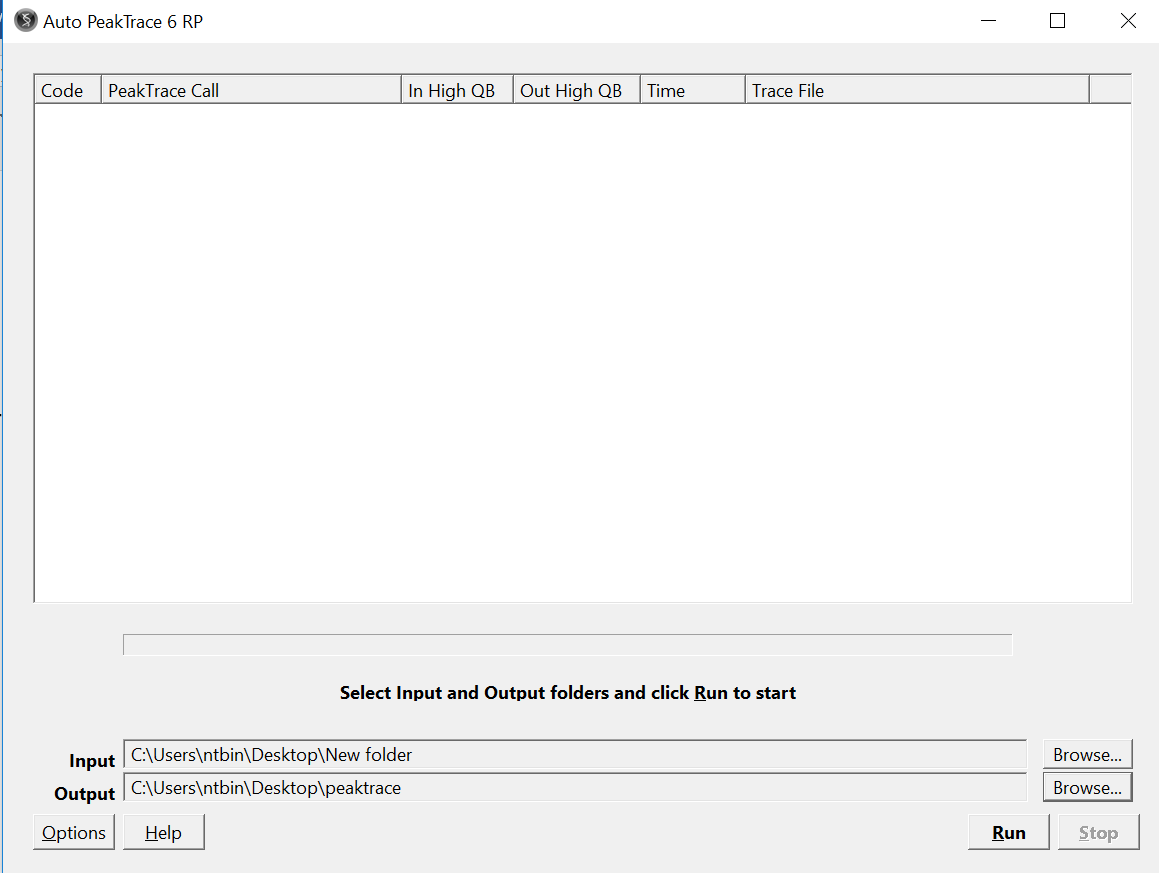Image resolution: width=1159 pixels, height=873 pixels.
Task: Sort results by Time column header
Action: [693, 90]
